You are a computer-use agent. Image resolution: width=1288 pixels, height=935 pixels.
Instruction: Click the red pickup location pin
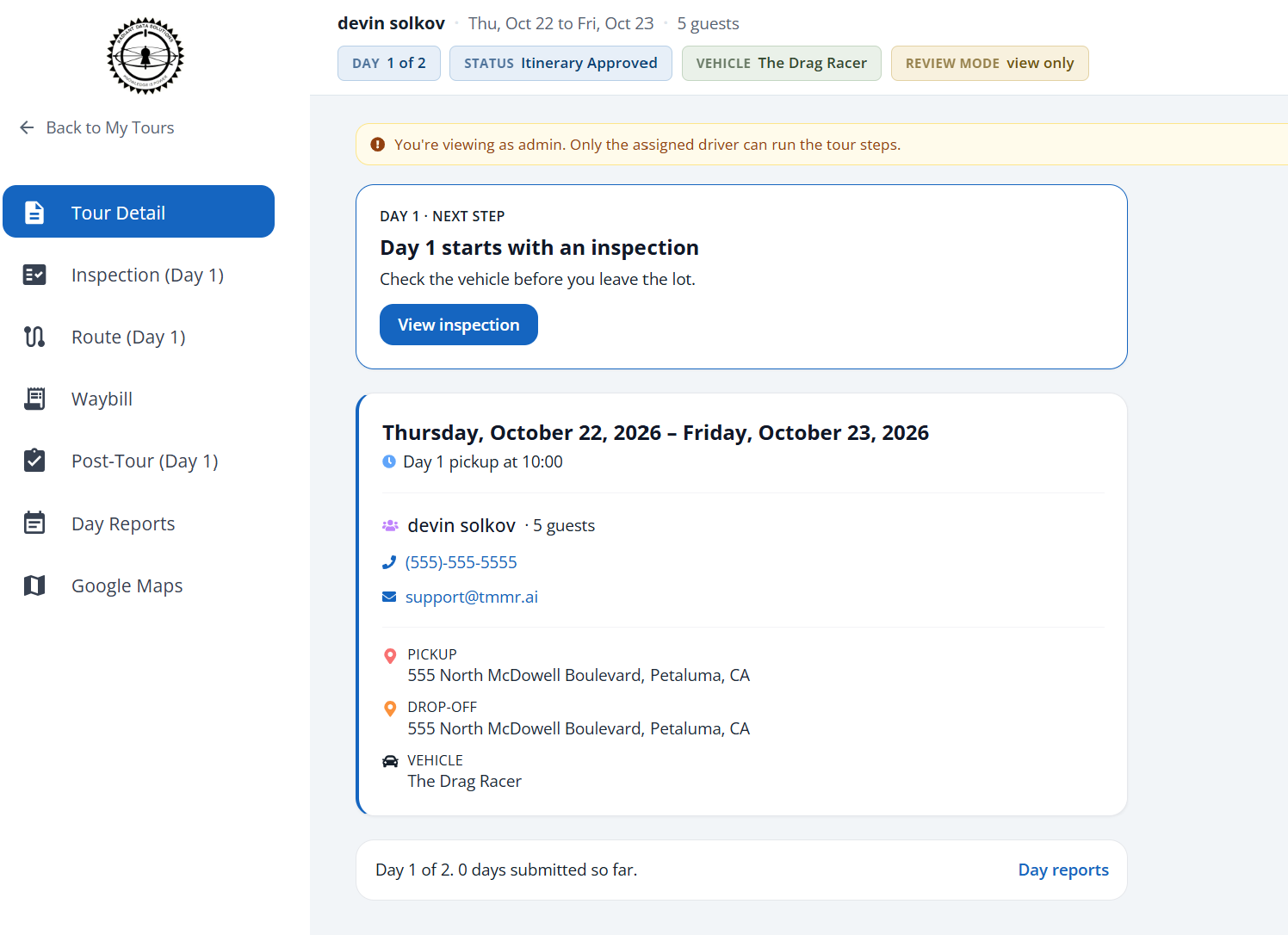pyautogui.click(x=390, y=656)
